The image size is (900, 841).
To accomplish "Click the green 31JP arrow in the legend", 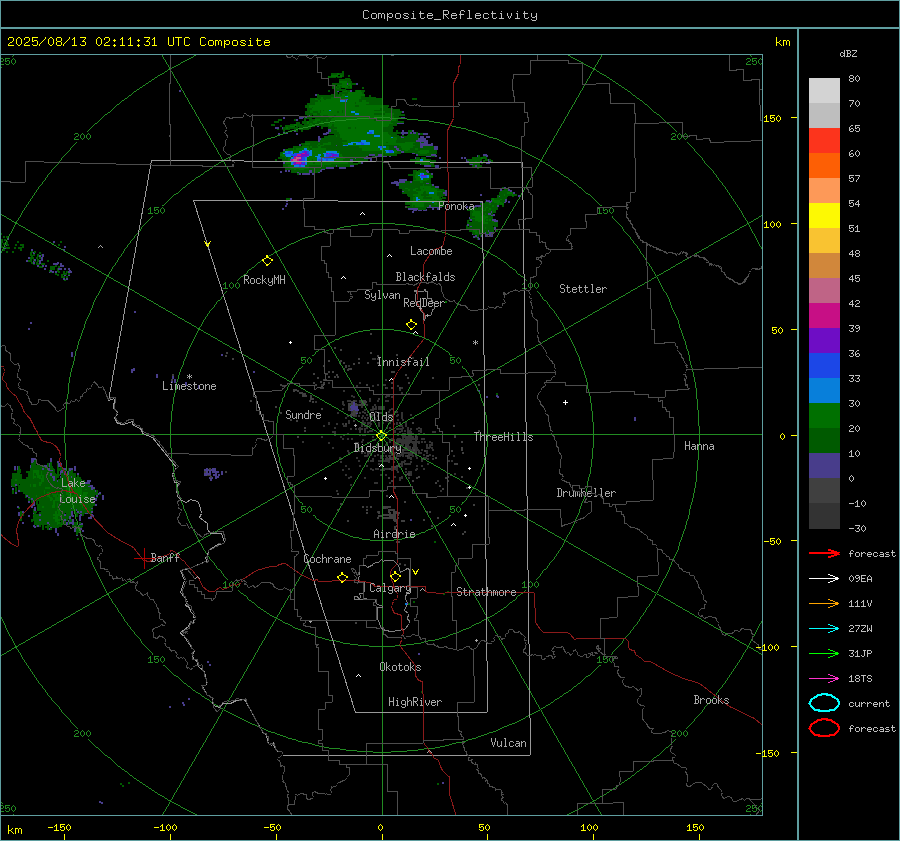I will (824, 653).
